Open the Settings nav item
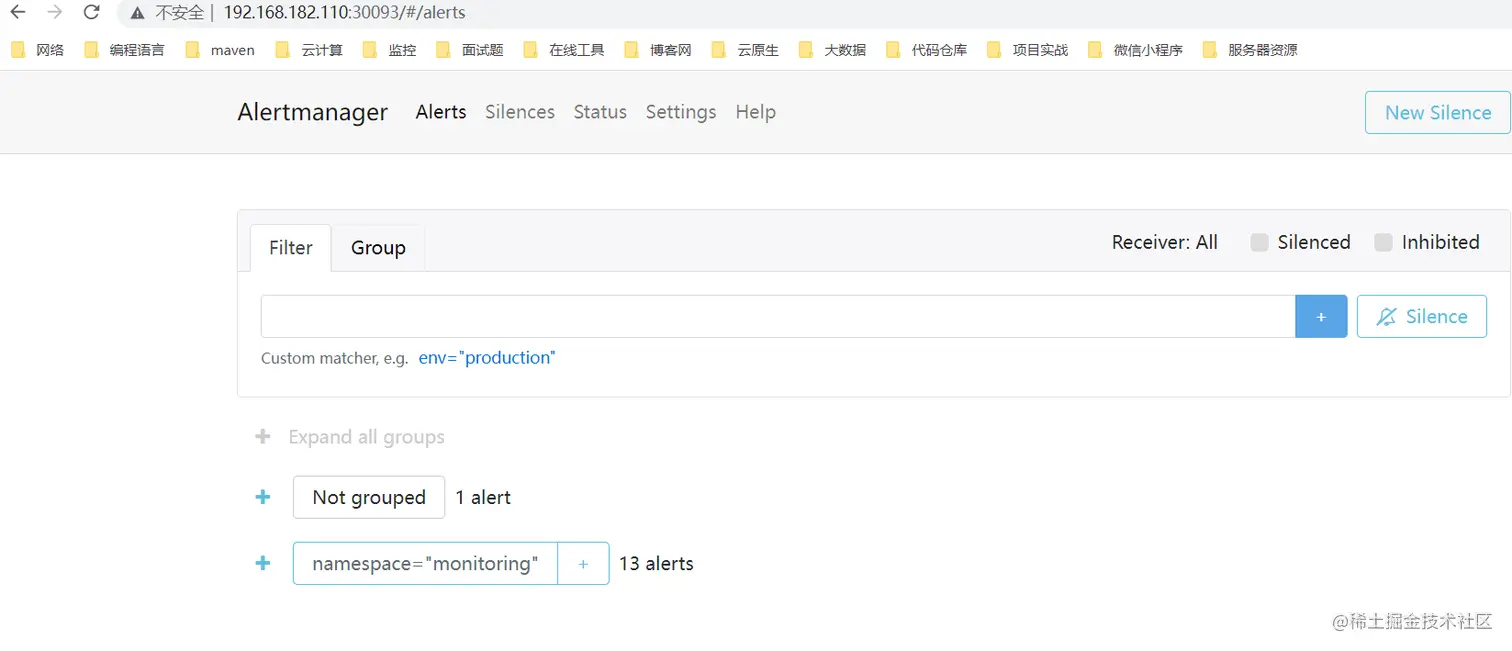Viewport: 1512px width, 651px height. click(x=681, y=112)
